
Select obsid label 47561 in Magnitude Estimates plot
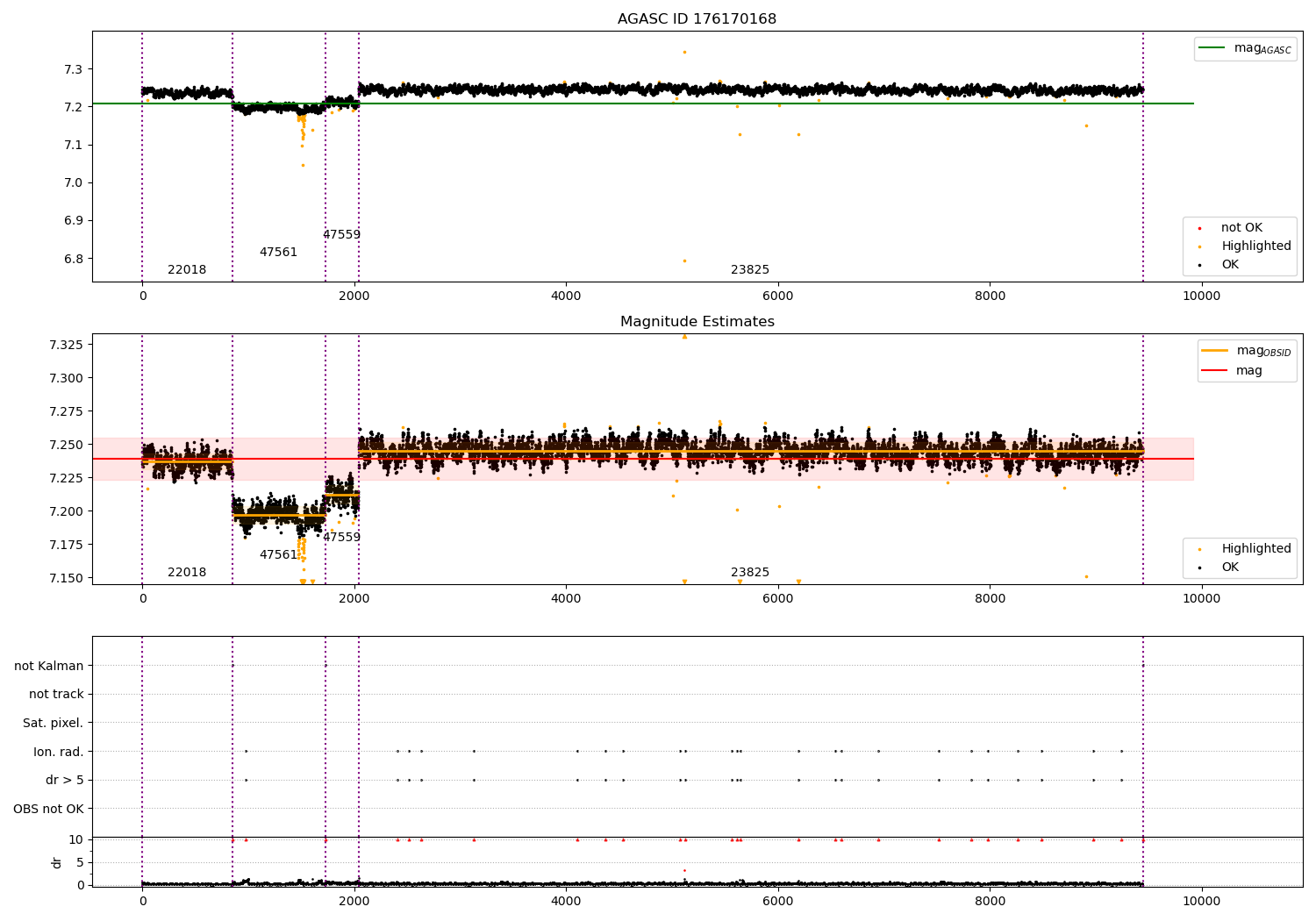coord(278,555)
